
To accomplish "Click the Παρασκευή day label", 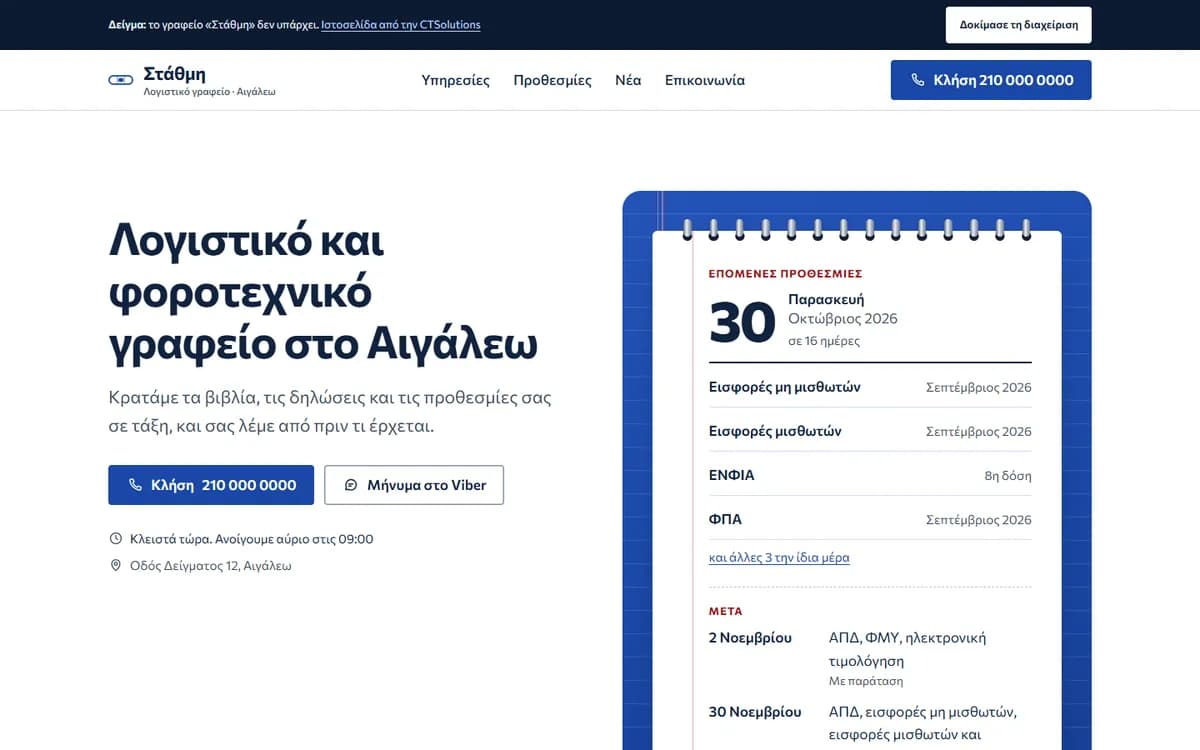I will (826, 299).
